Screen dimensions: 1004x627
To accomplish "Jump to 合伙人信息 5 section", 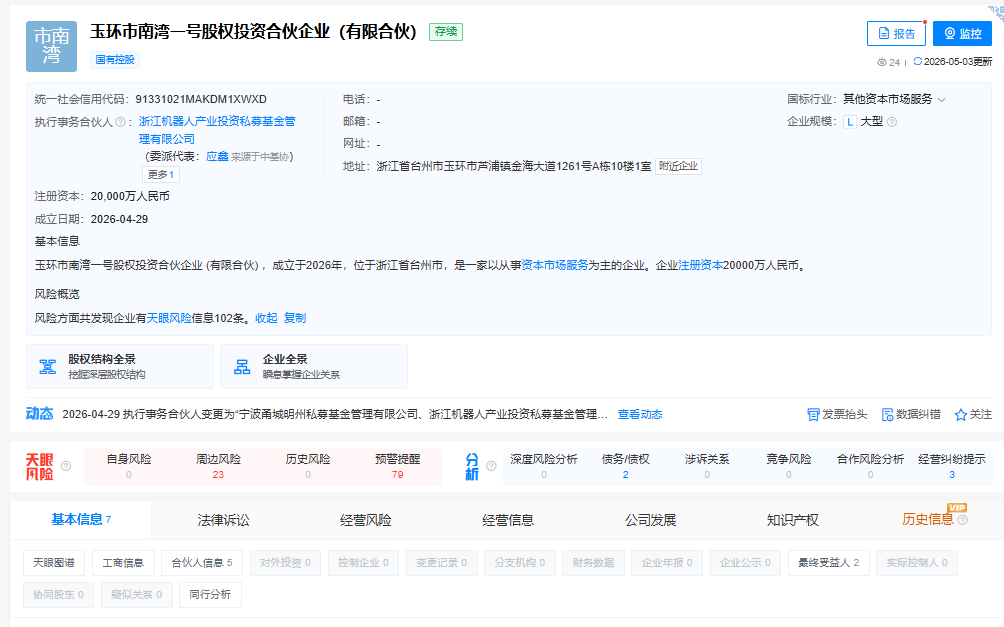I will tap(202, 563).
